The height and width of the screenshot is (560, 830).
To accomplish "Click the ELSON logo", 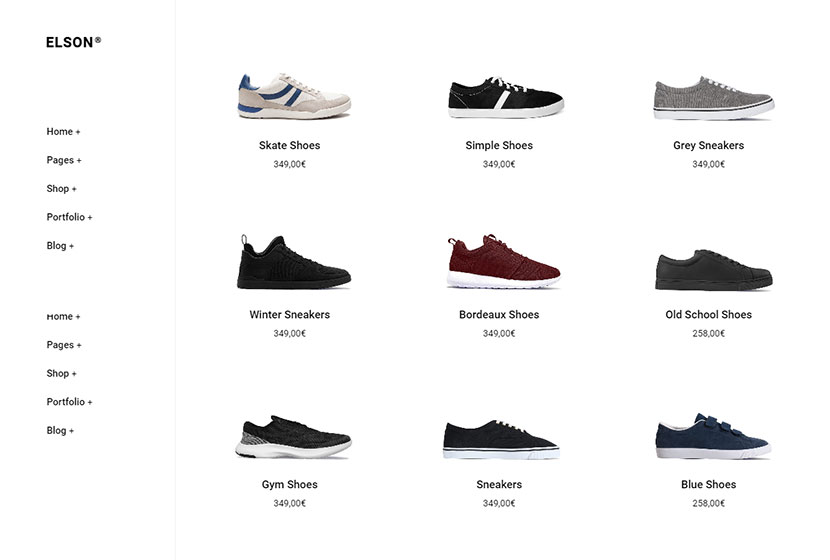I will click(73, 42).
